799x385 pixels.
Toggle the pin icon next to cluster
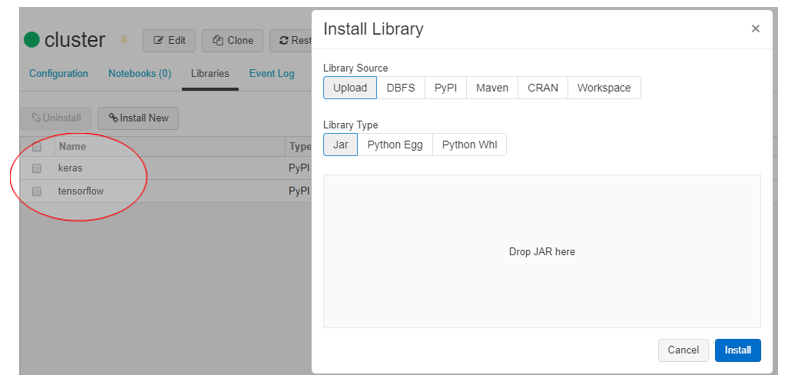[x=124, y=40]
